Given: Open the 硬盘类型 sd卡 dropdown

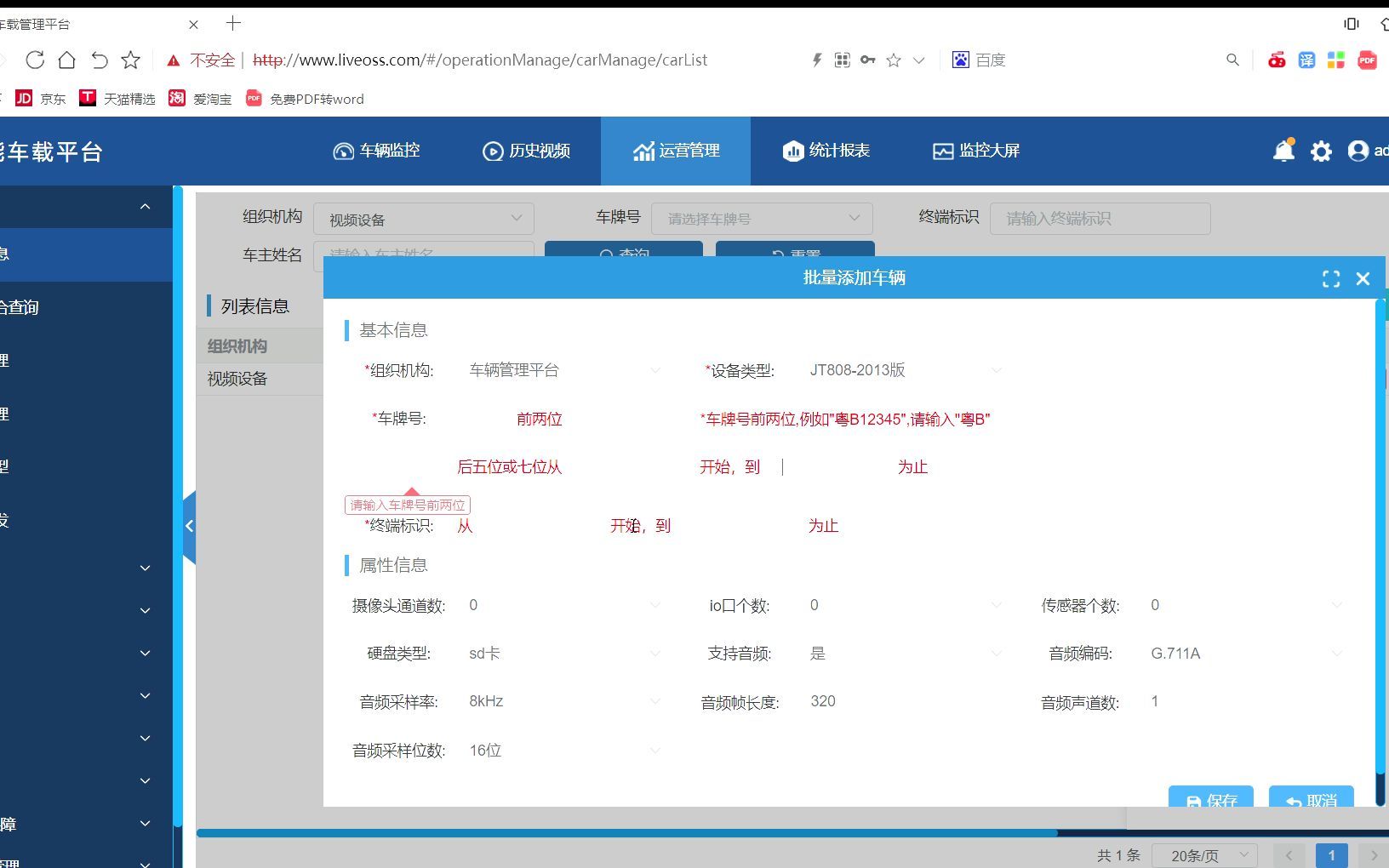Looking at the screenshot, I should (563, 654).
